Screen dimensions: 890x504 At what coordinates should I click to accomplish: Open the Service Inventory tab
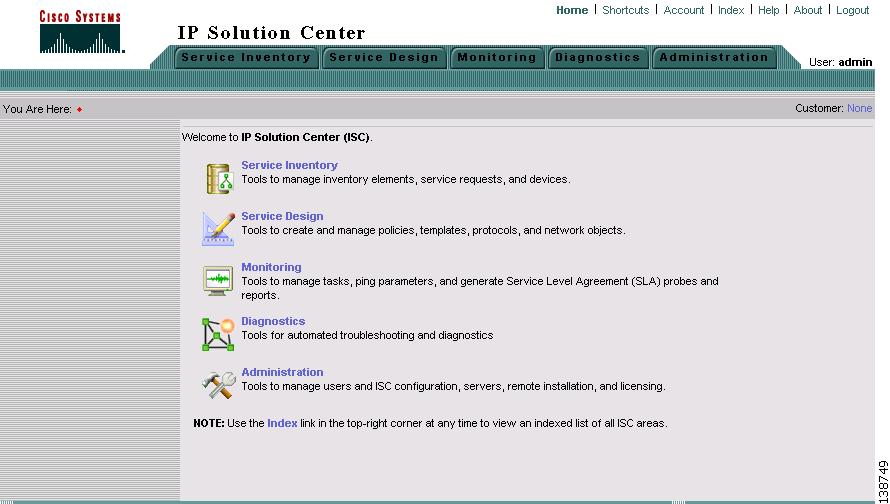tap(246, 57)
